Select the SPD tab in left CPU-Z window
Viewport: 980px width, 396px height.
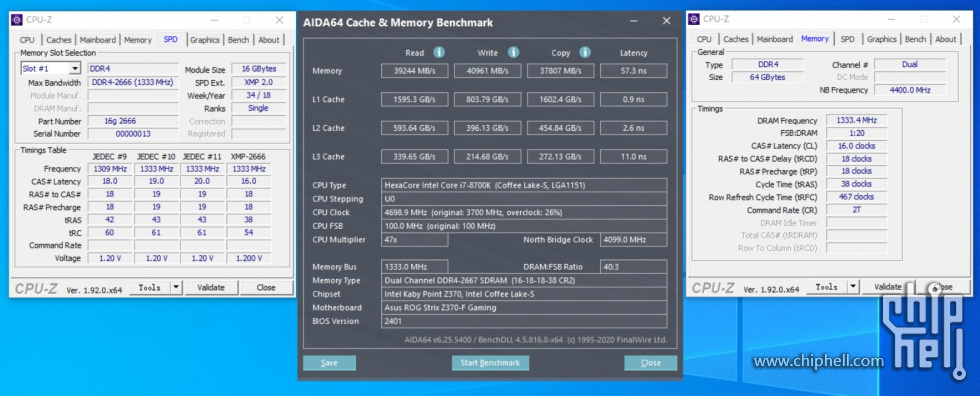171,39
